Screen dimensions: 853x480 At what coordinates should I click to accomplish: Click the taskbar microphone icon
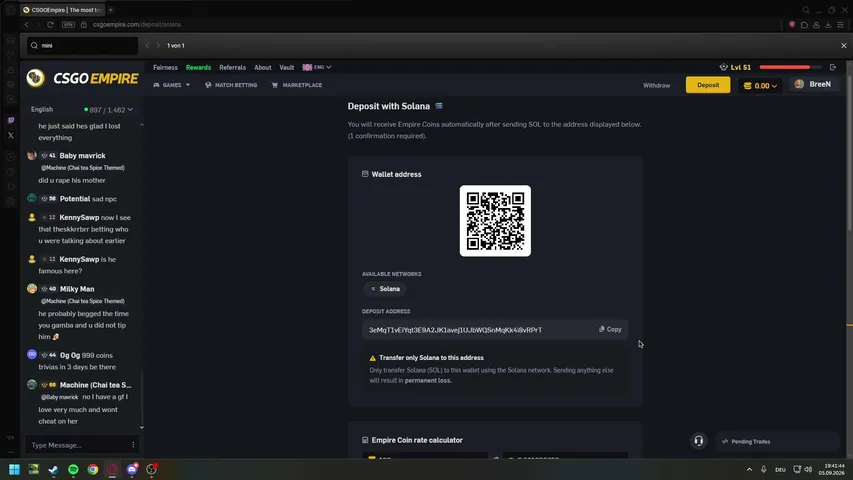pyautogui.click(x=763, y=469)
